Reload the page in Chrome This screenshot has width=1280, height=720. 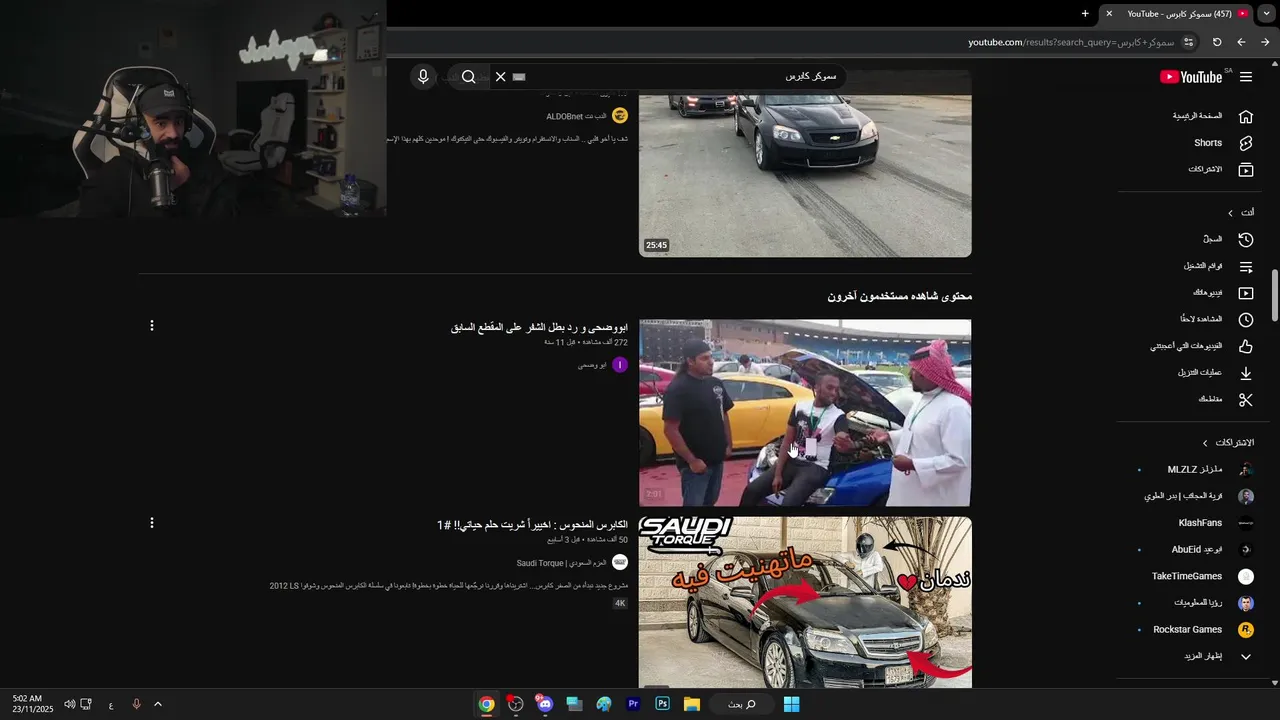pyautogui.click(x=1217, y=42)
